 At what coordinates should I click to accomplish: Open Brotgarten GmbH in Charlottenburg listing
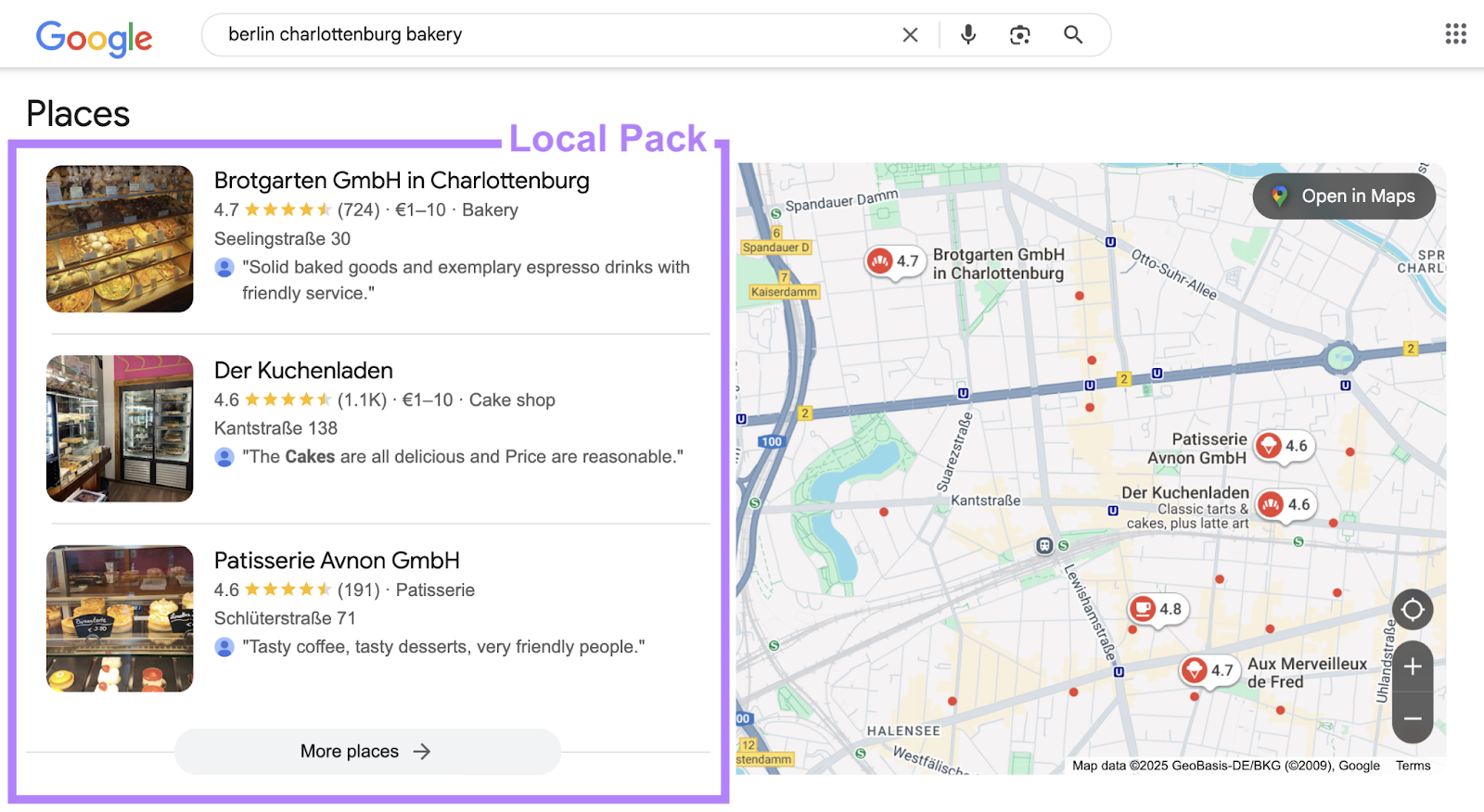[401, 181]
